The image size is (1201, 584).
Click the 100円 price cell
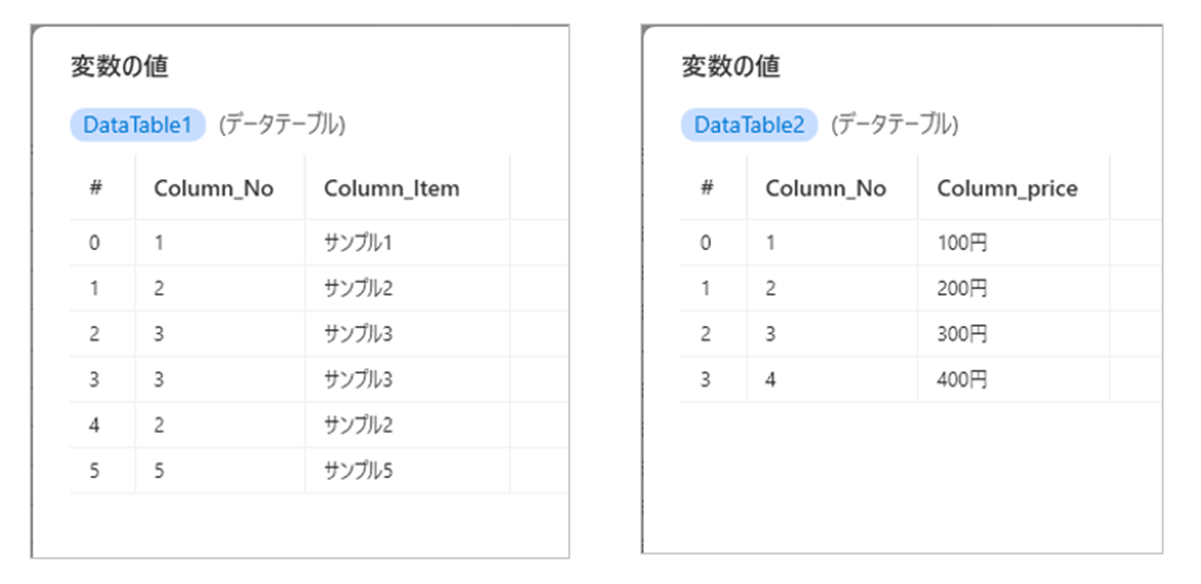tap(962, 243)
